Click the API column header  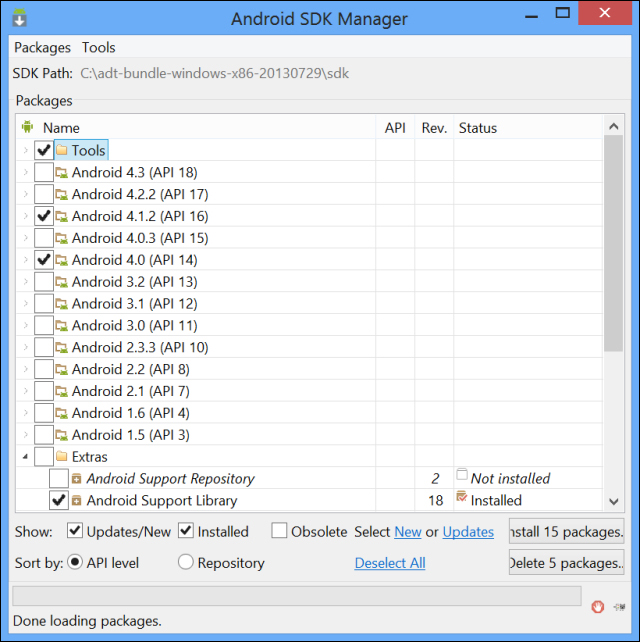[x=395, y=128]
